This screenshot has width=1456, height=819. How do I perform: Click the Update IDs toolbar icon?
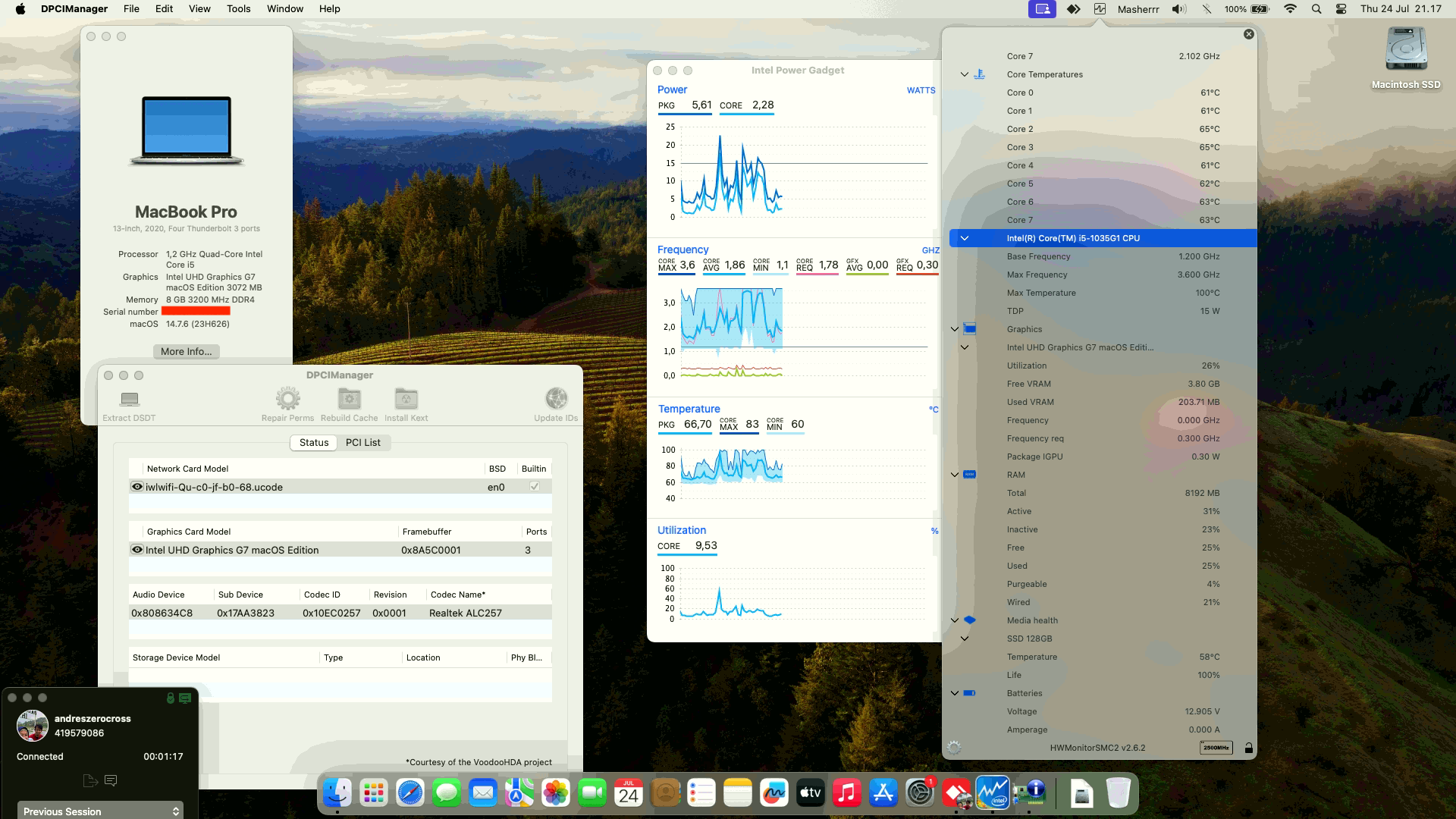[557, 400]
